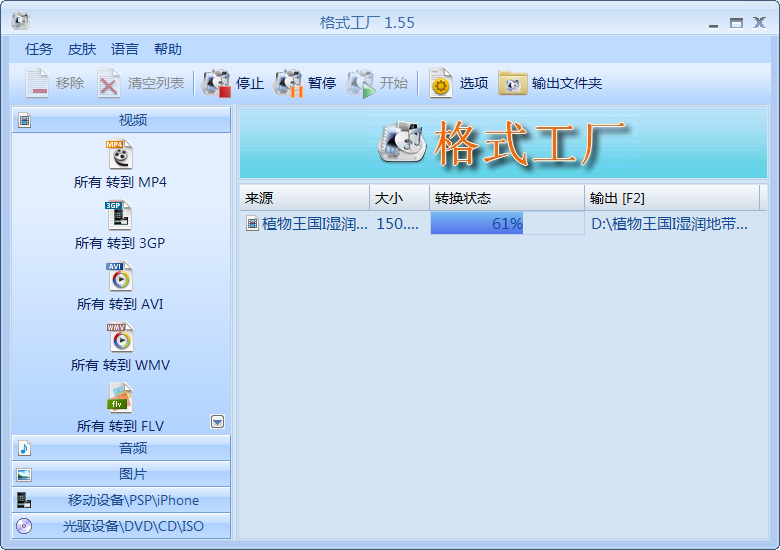Click the Clear List (清空列表) icon
780x550 pixels.
(109, 83)
